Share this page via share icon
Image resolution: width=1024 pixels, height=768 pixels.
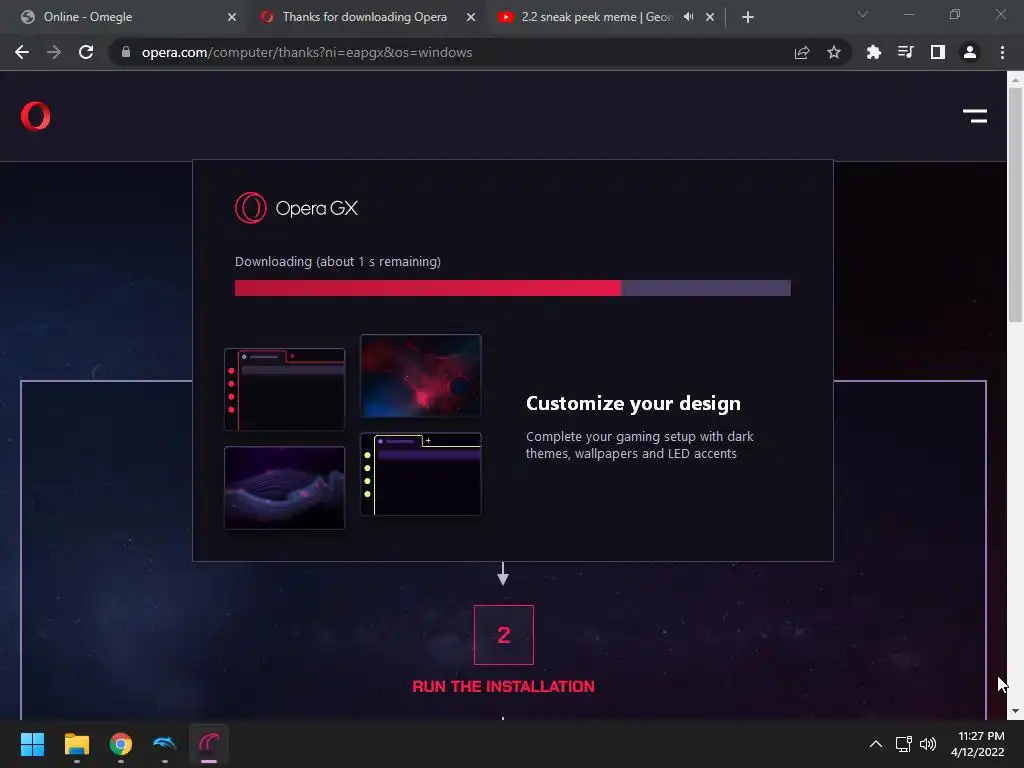(802, 52)
